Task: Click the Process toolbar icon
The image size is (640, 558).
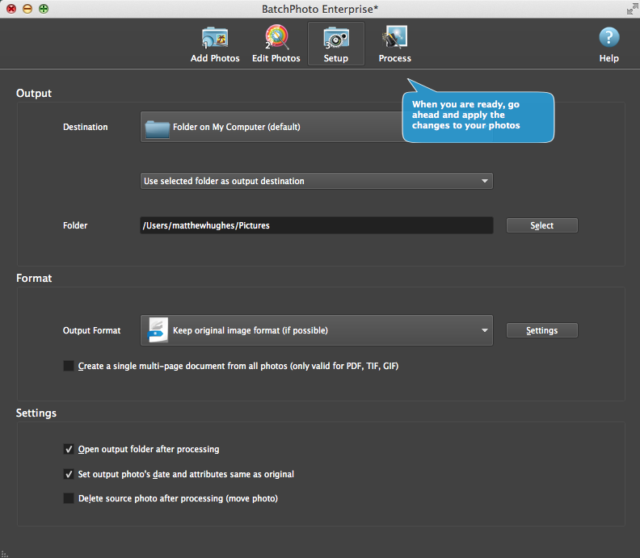Action: pyautogui.click(x=395, y=39)
